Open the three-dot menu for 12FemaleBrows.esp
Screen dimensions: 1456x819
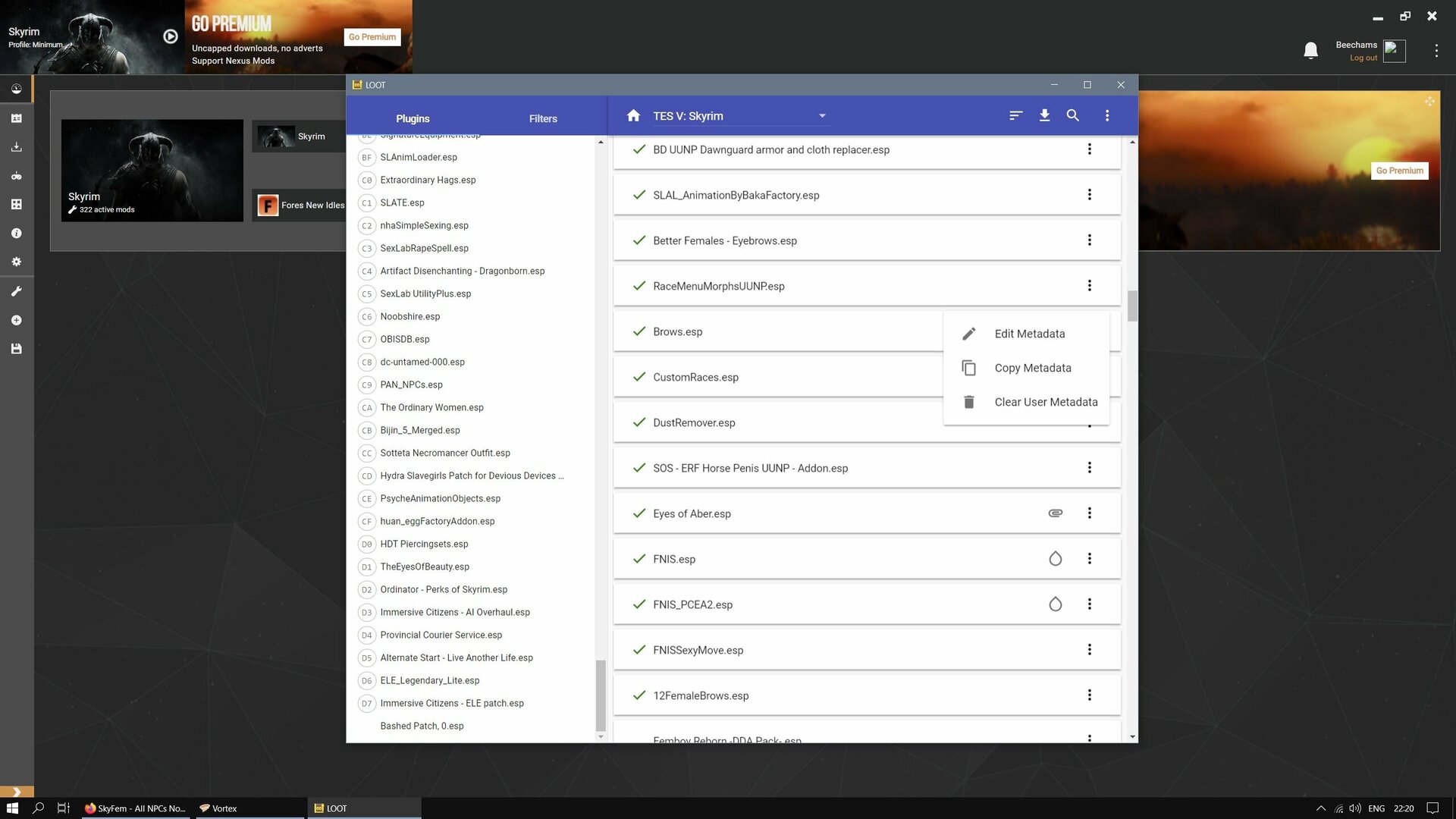(x=1089, y=695)
